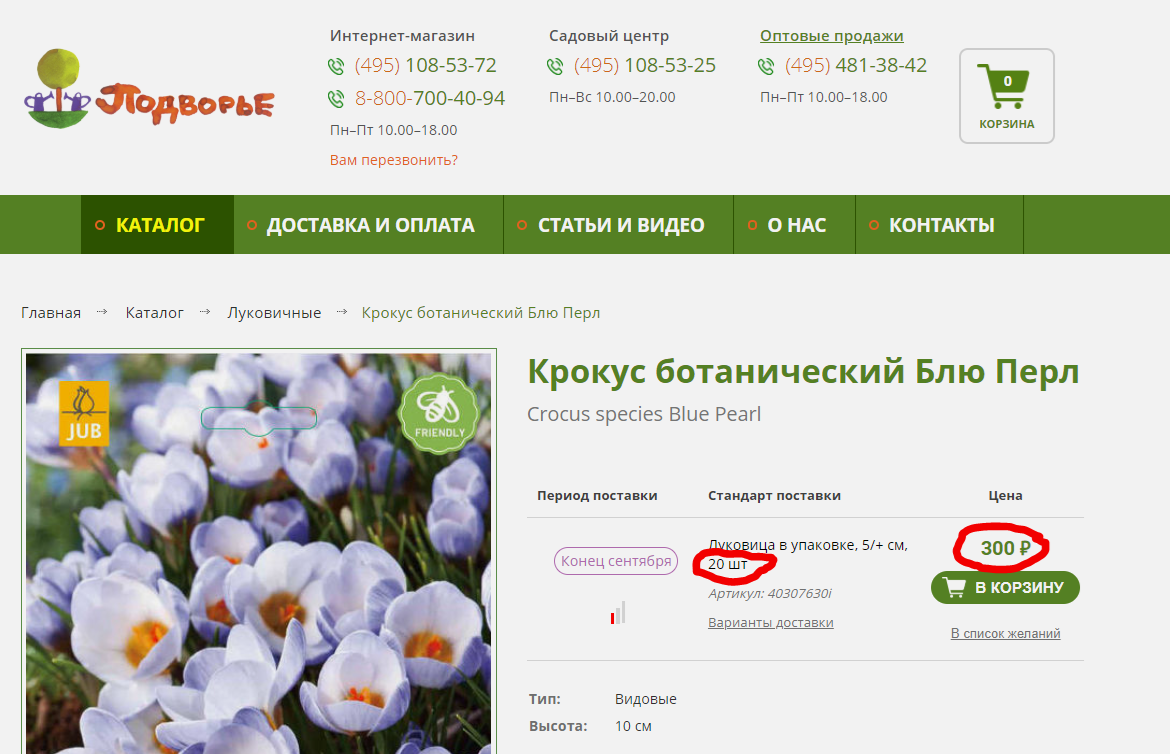Click the В КОРЗИНУ button
The image size is (1170, 754).
click(x=1004, y=587)
